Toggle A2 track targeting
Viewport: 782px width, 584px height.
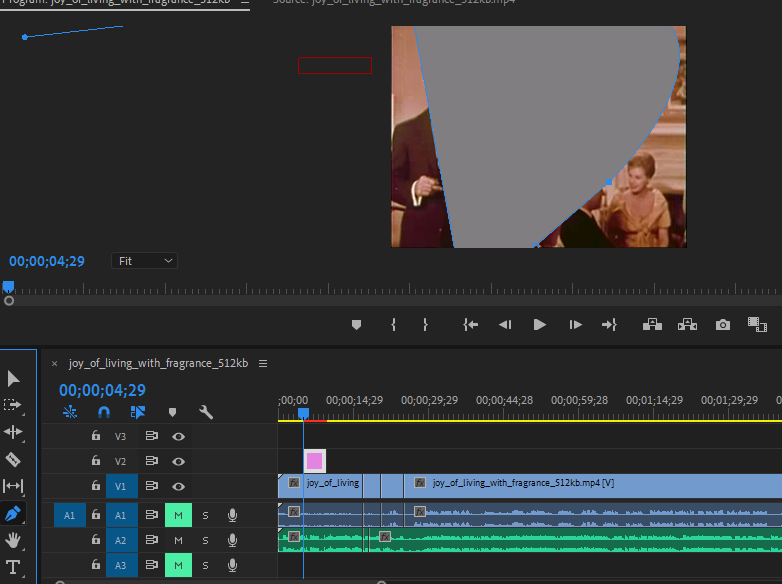coord(121,540)
